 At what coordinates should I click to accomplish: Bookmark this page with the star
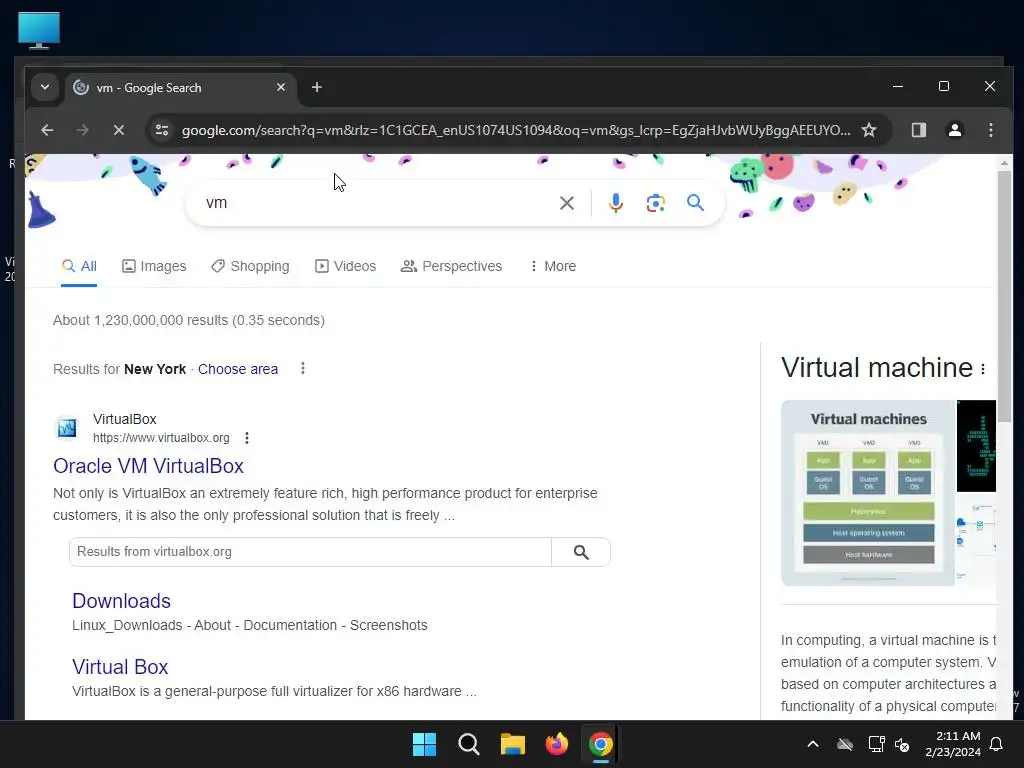[869, 130]
